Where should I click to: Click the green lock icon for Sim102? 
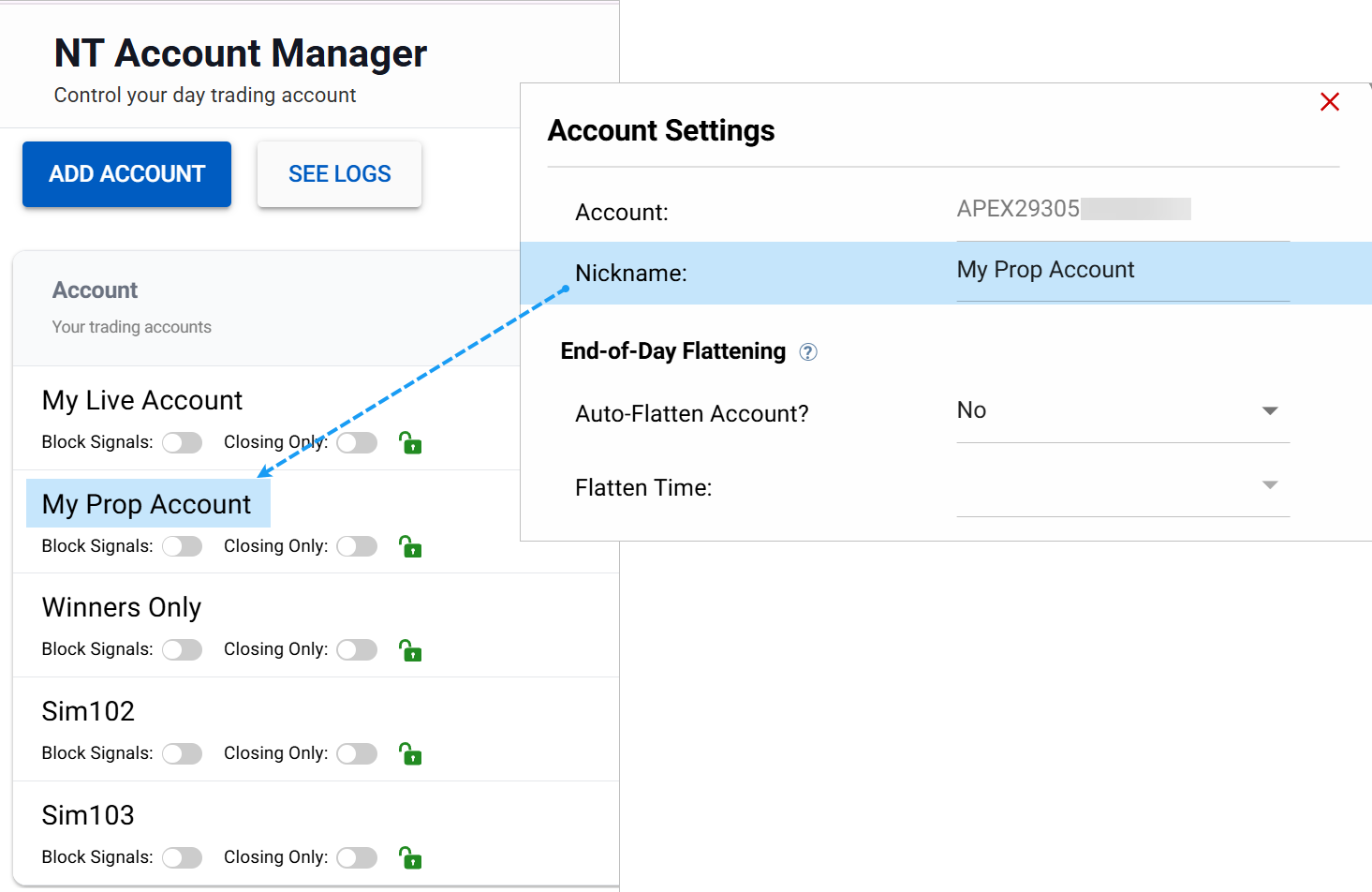(410, 753)
